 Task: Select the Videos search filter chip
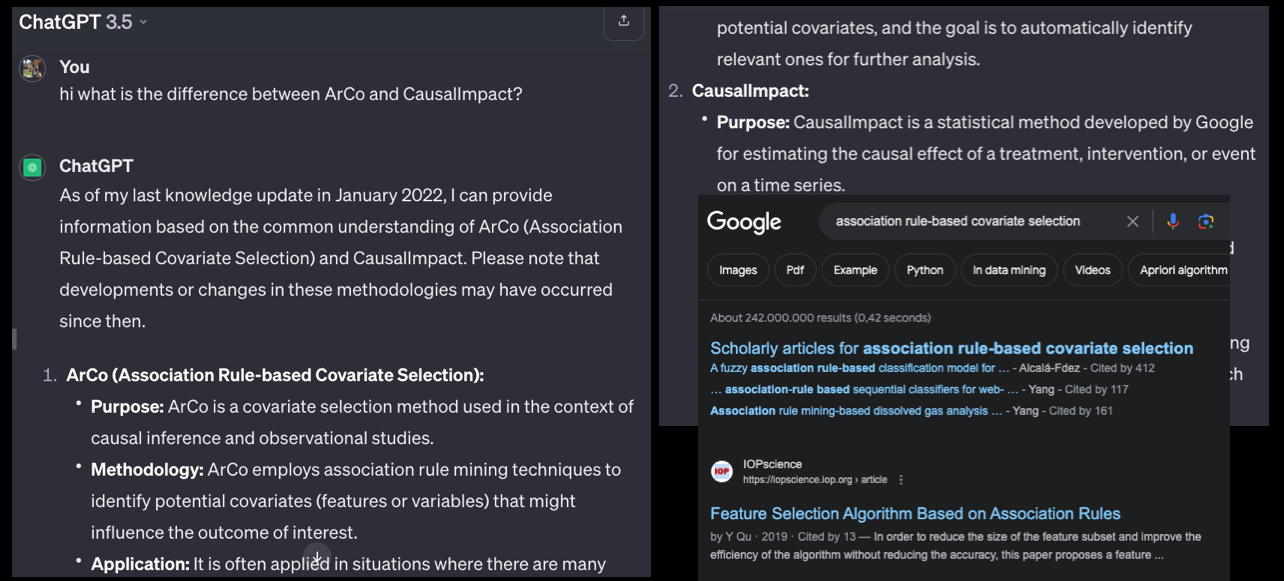coord(1092,270)
